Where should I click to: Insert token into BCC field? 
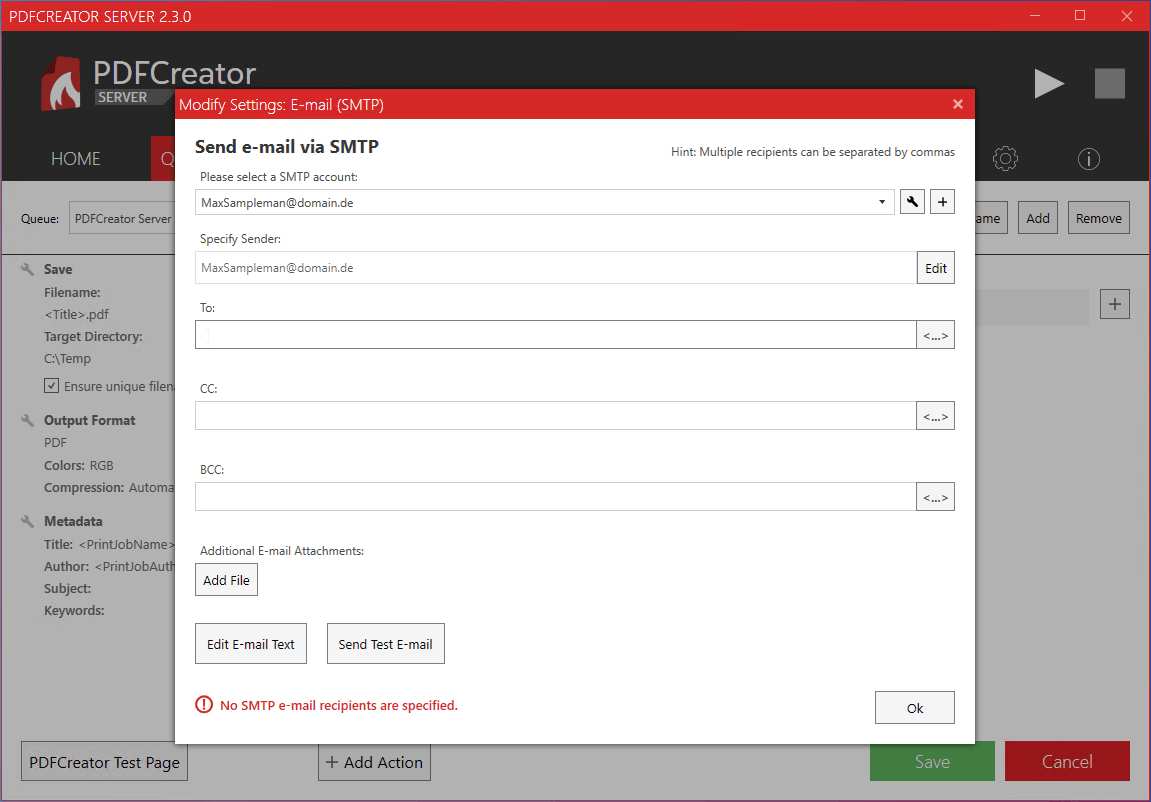point(935,496)
